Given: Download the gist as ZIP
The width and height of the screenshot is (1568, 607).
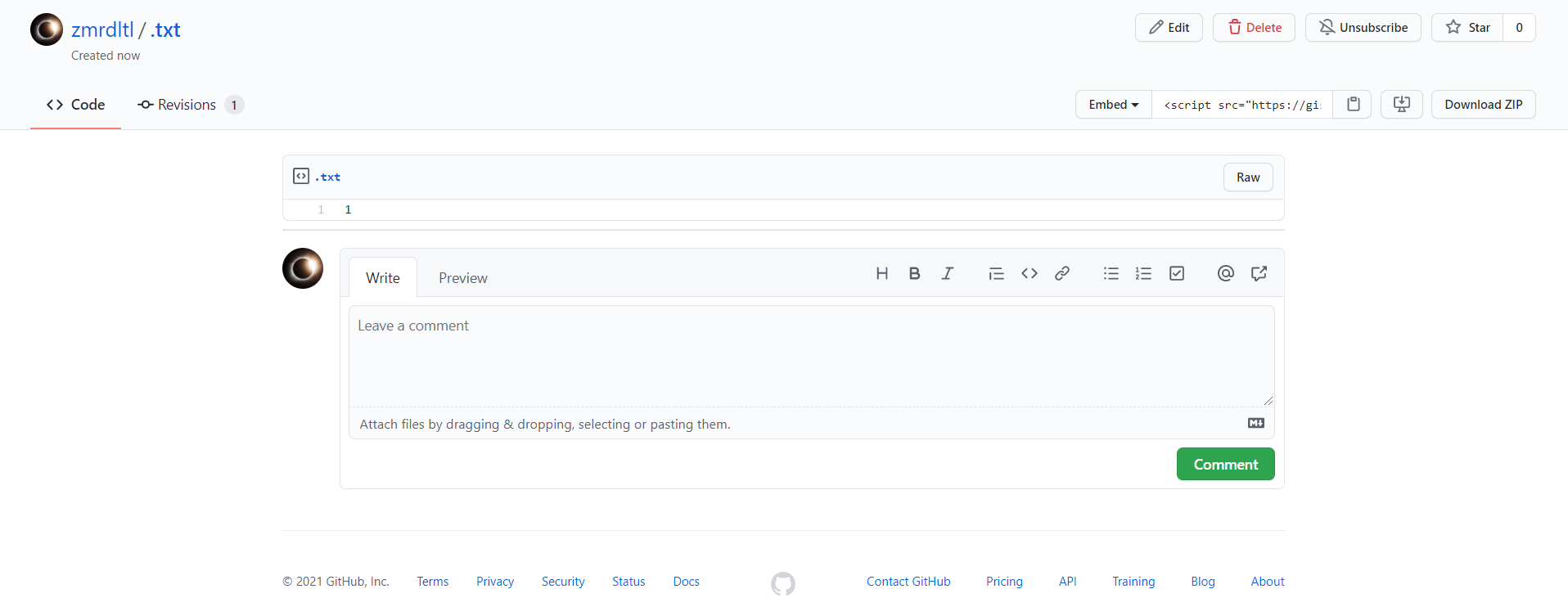Looking at the screenshot, I should [1483, 105].
